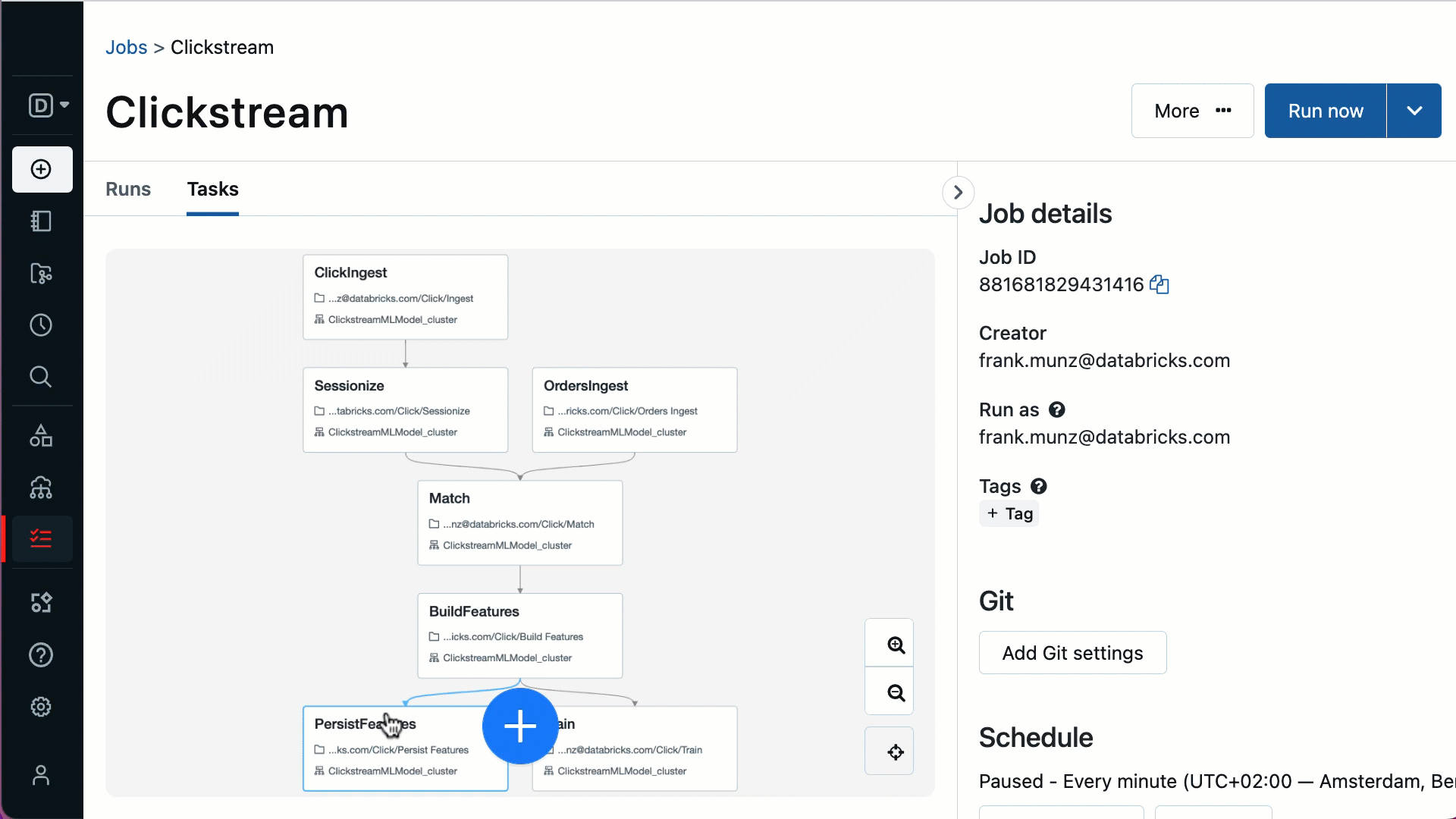Open the Search magnifier in sidebar
Image resolution: width=1456 pixels, height=819 pixels.
(42, 377)
